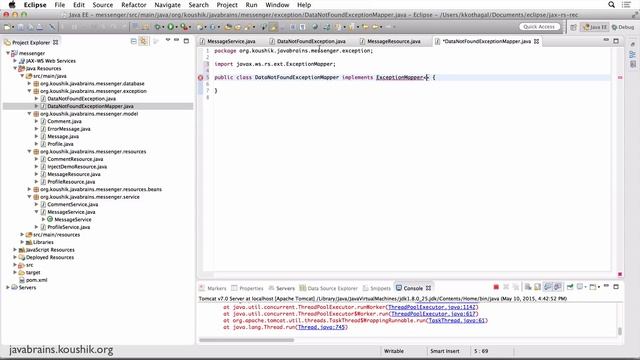Click the New file toolbar icon

coord(7,27)
